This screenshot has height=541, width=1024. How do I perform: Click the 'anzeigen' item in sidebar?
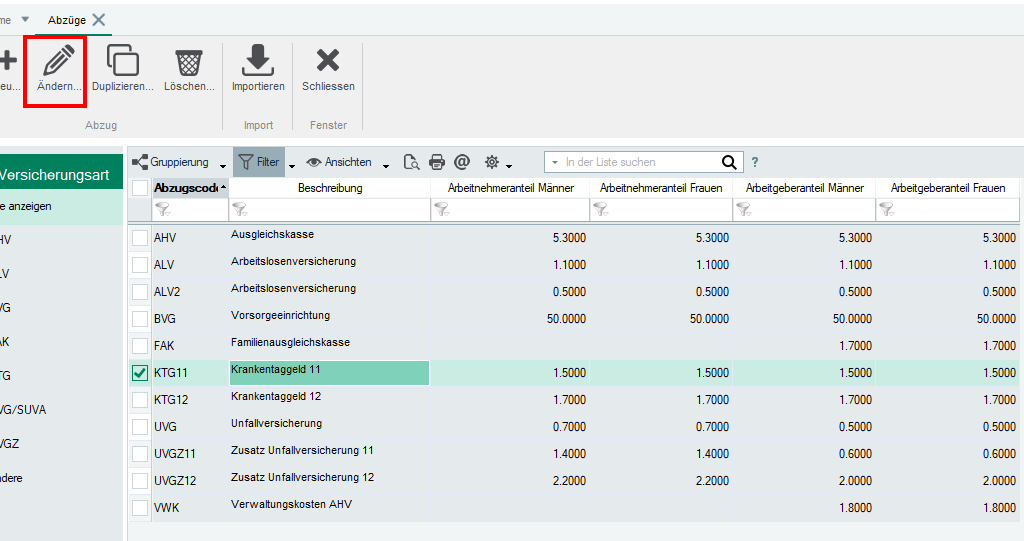tap(61, 206)
